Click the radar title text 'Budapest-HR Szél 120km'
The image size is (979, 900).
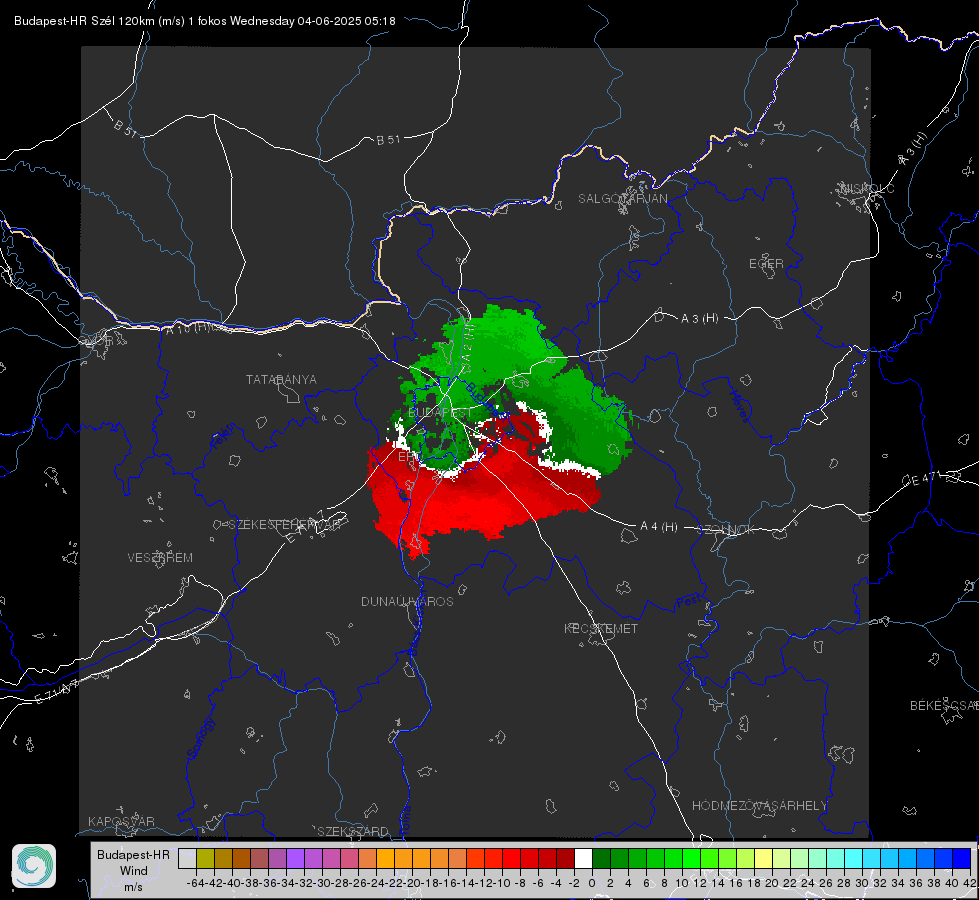pos(84,21)
